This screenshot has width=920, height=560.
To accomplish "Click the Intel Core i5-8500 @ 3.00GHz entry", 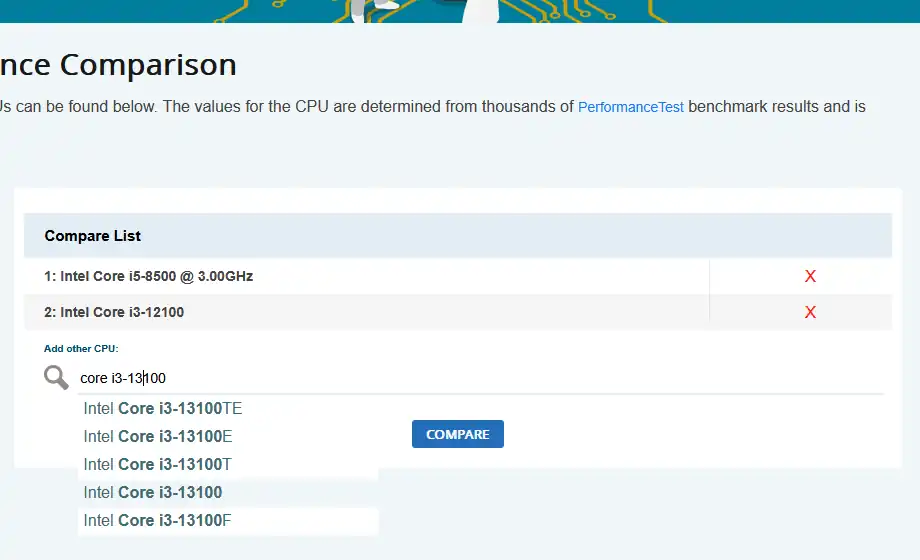I will (149, 276).
